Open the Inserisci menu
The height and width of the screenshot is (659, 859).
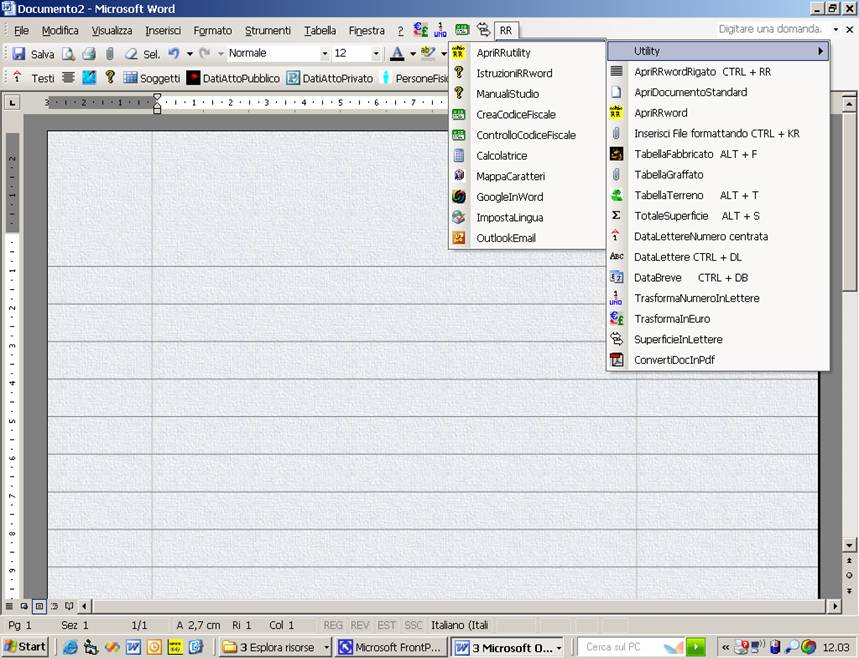[x=163, y=31]
